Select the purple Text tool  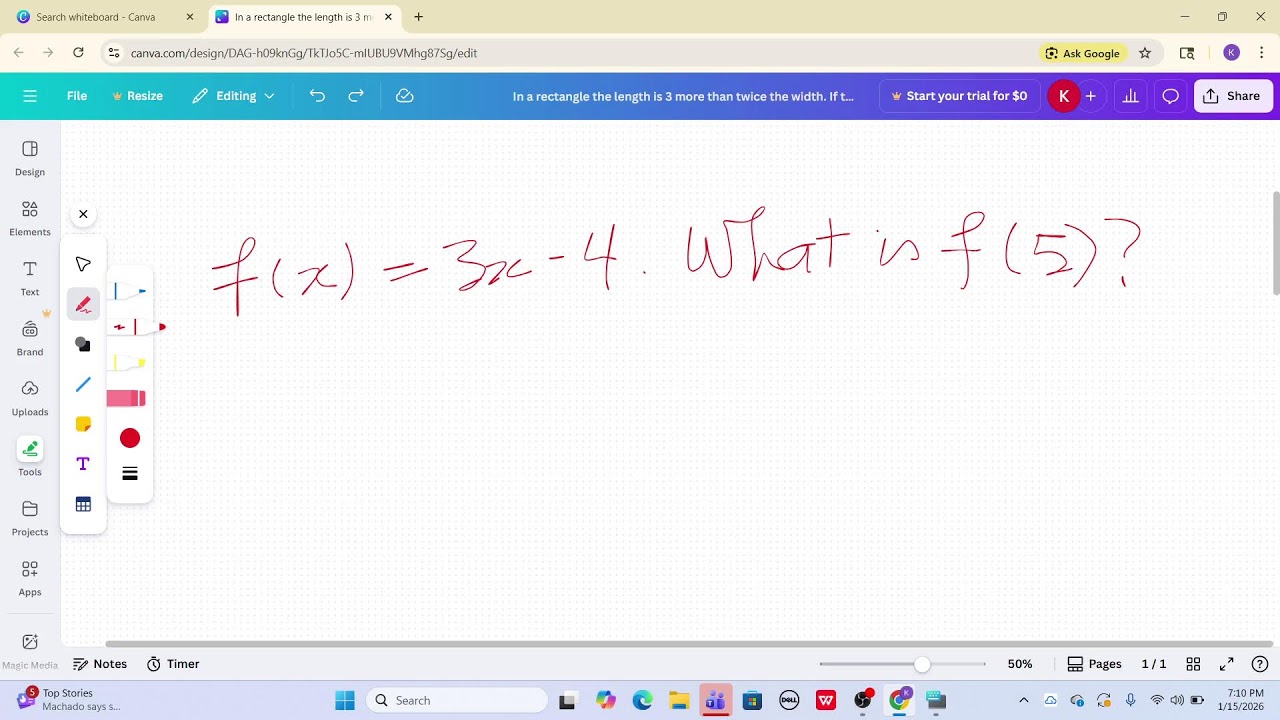(83, 464)
